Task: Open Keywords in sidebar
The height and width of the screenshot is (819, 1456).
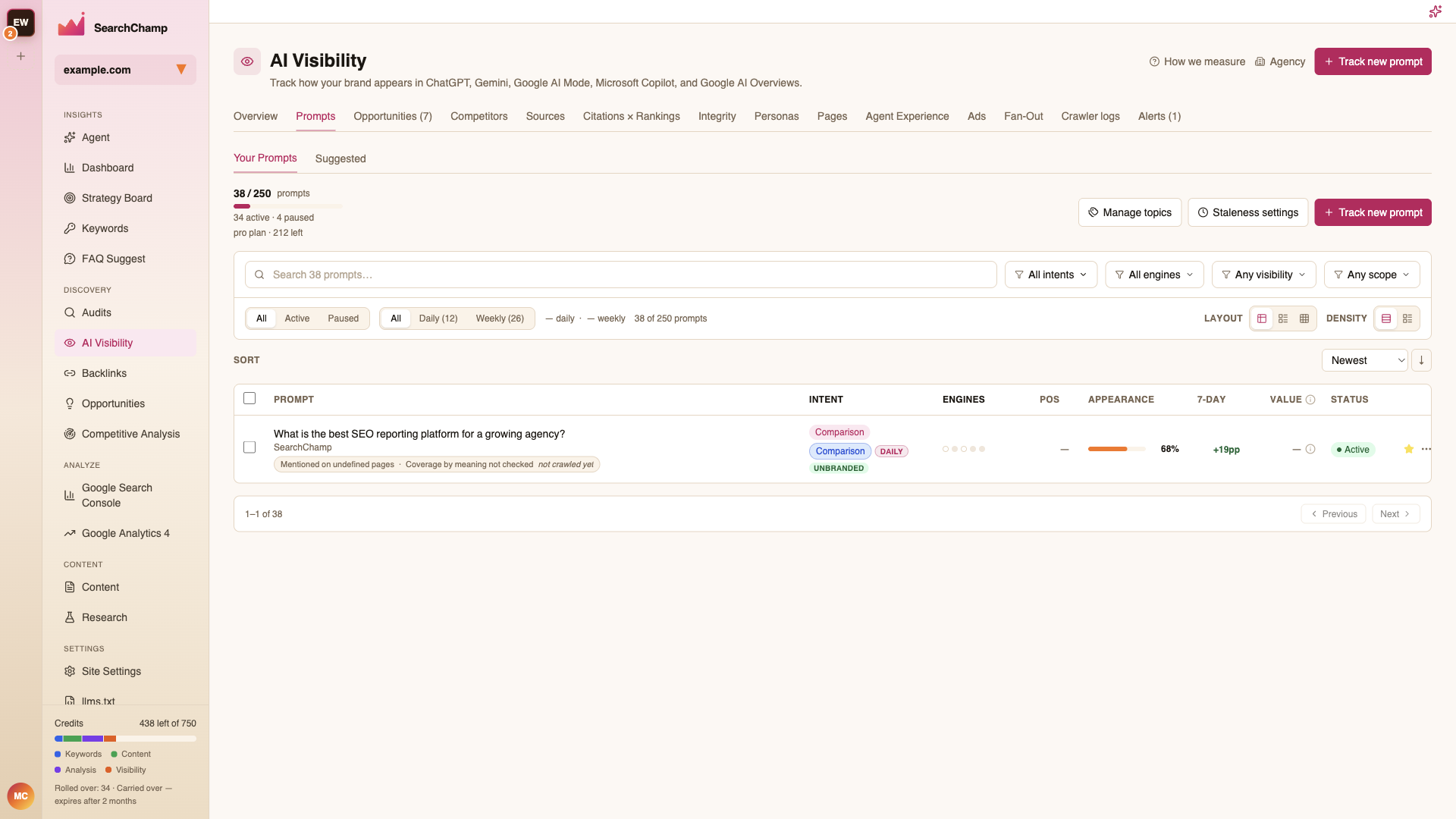Action: point(125,228)
